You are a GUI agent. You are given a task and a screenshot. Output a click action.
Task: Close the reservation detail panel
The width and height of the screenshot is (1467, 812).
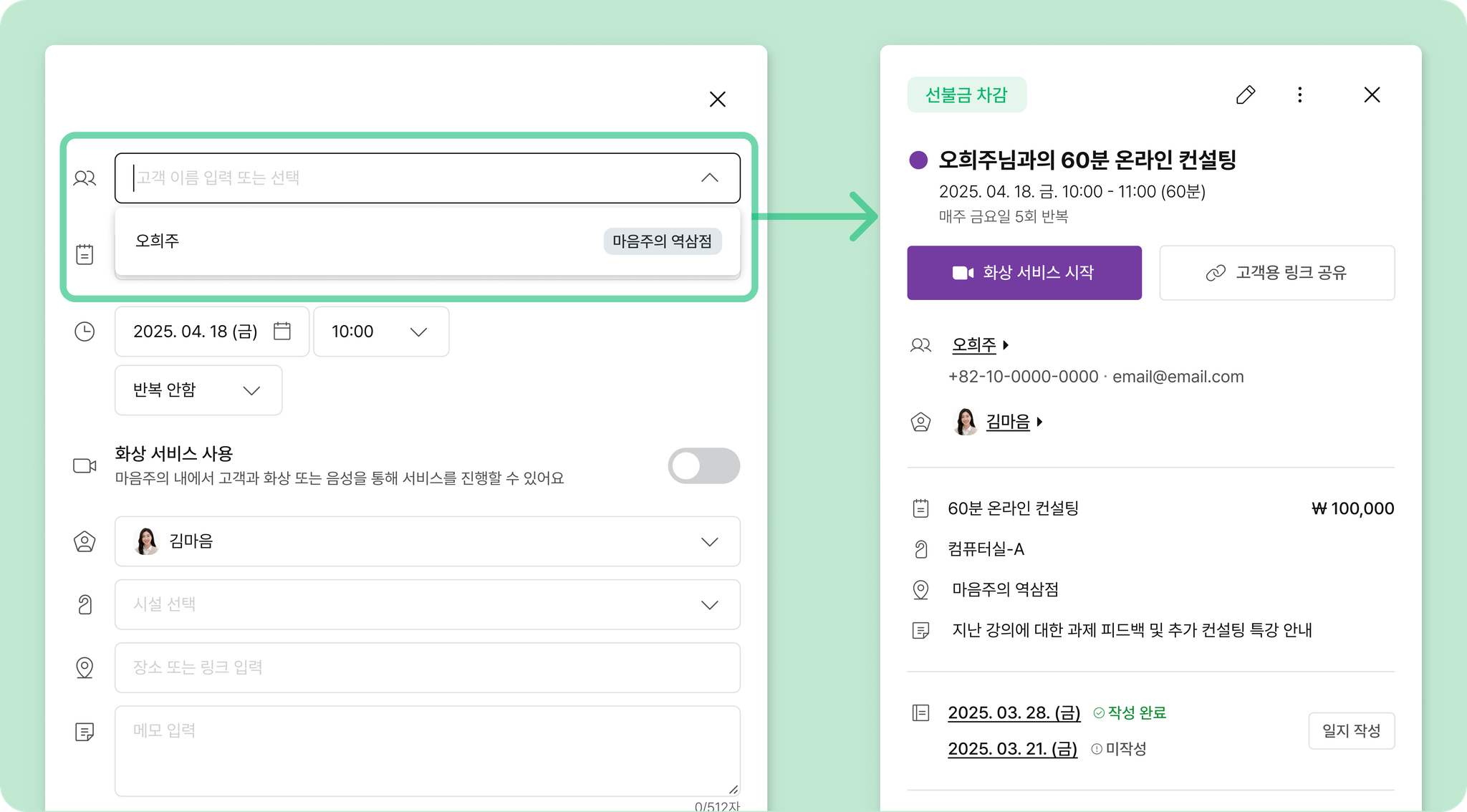(x=1372, y=95)
